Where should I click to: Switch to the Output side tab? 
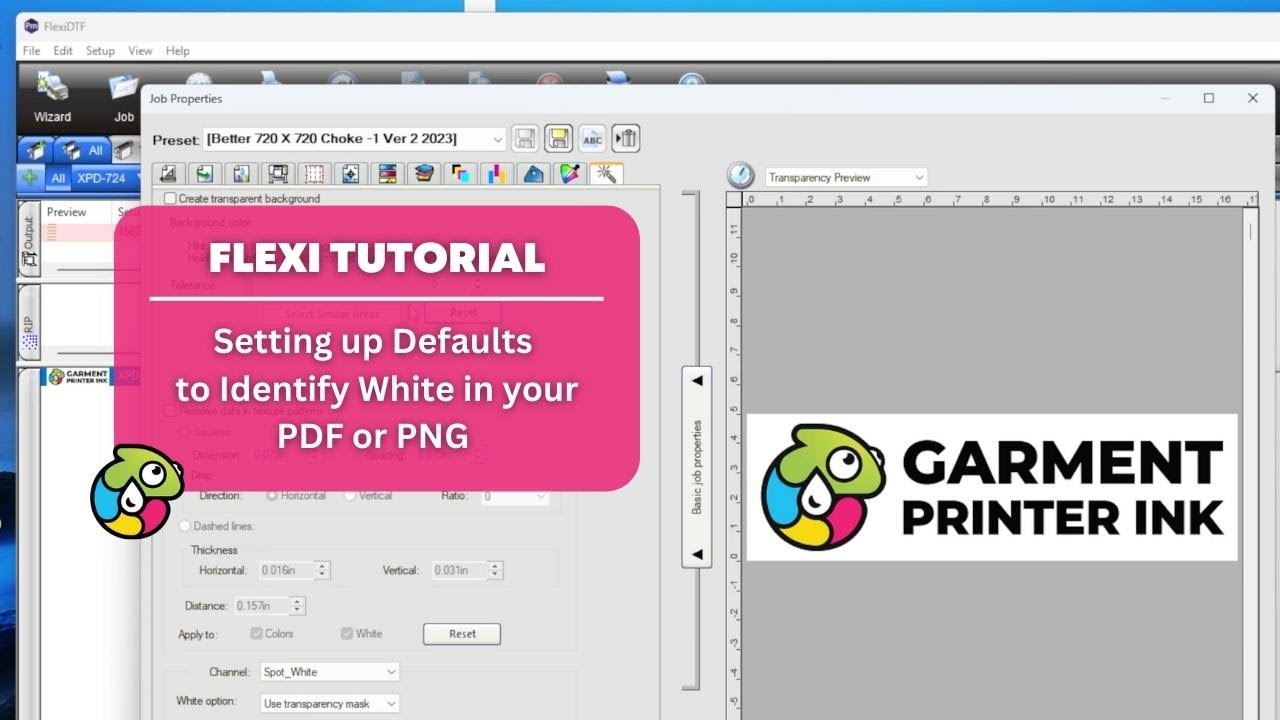(29, 240)
